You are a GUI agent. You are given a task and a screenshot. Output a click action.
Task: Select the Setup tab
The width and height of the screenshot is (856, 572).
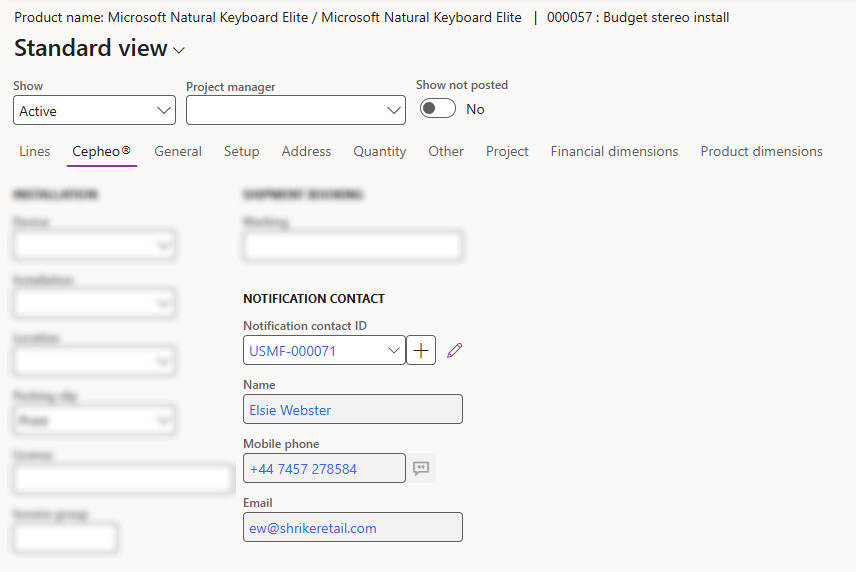241,152
